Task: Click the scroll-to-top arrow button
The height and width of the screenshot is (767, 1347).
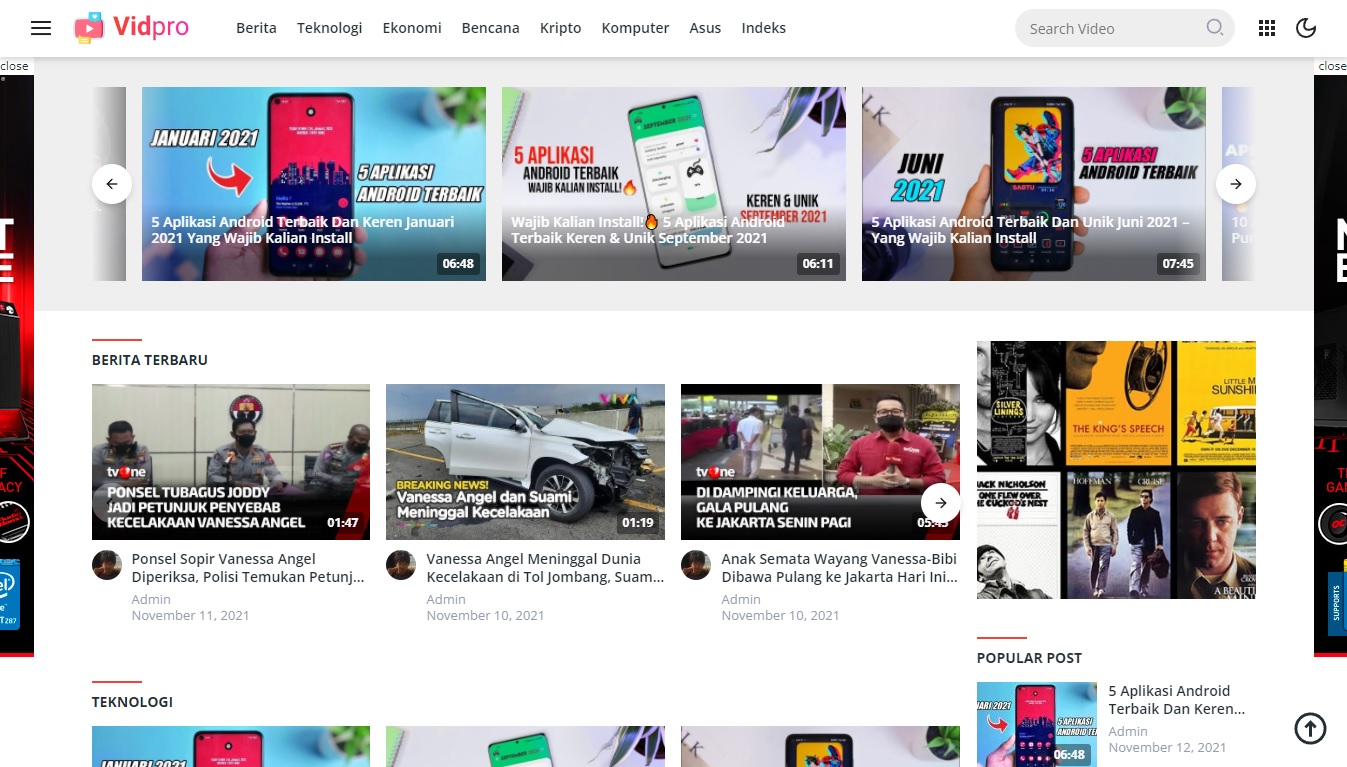Action: tap(1310, 728)
